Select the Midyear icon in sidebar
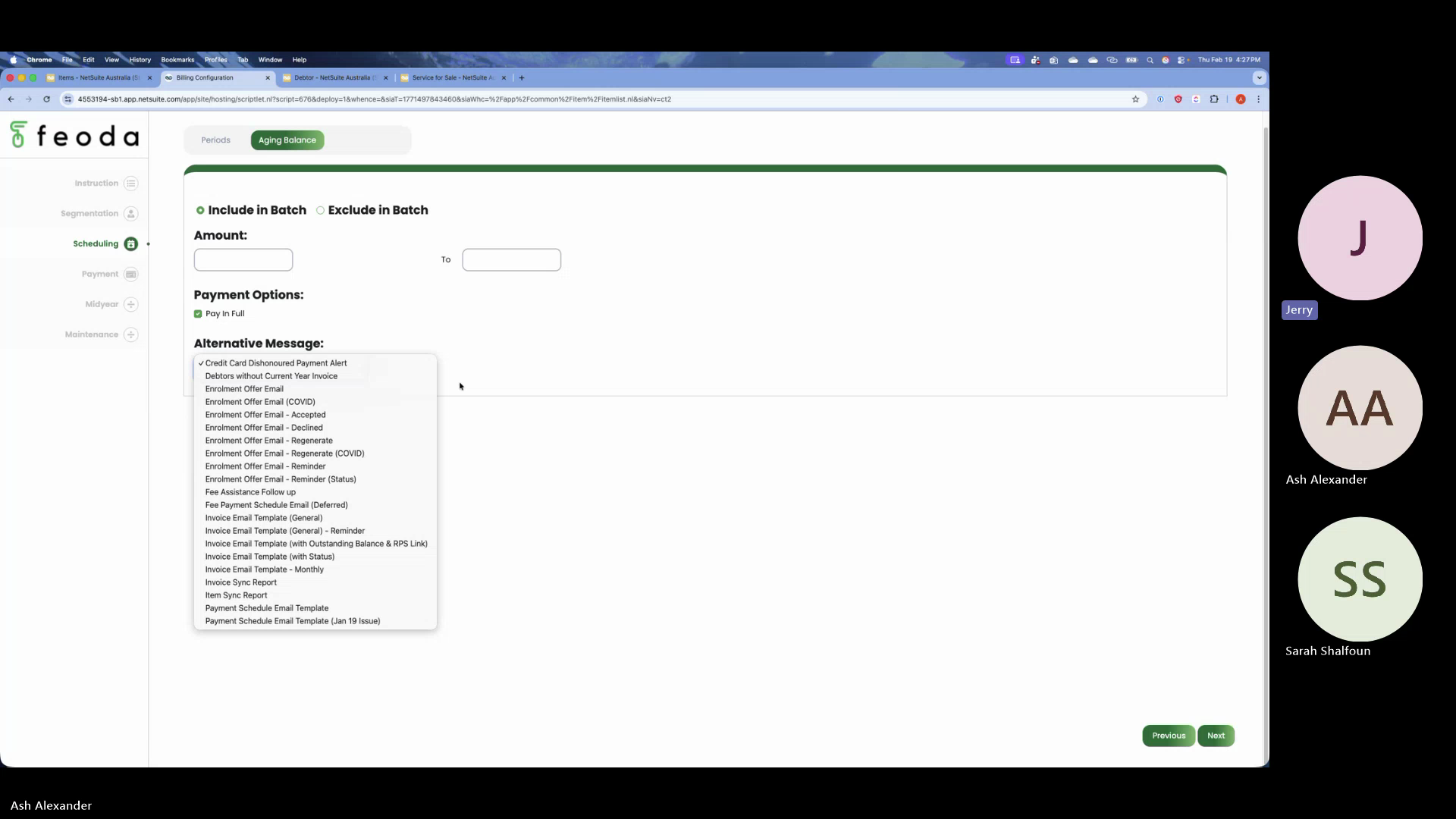 [x=130, y=304]
